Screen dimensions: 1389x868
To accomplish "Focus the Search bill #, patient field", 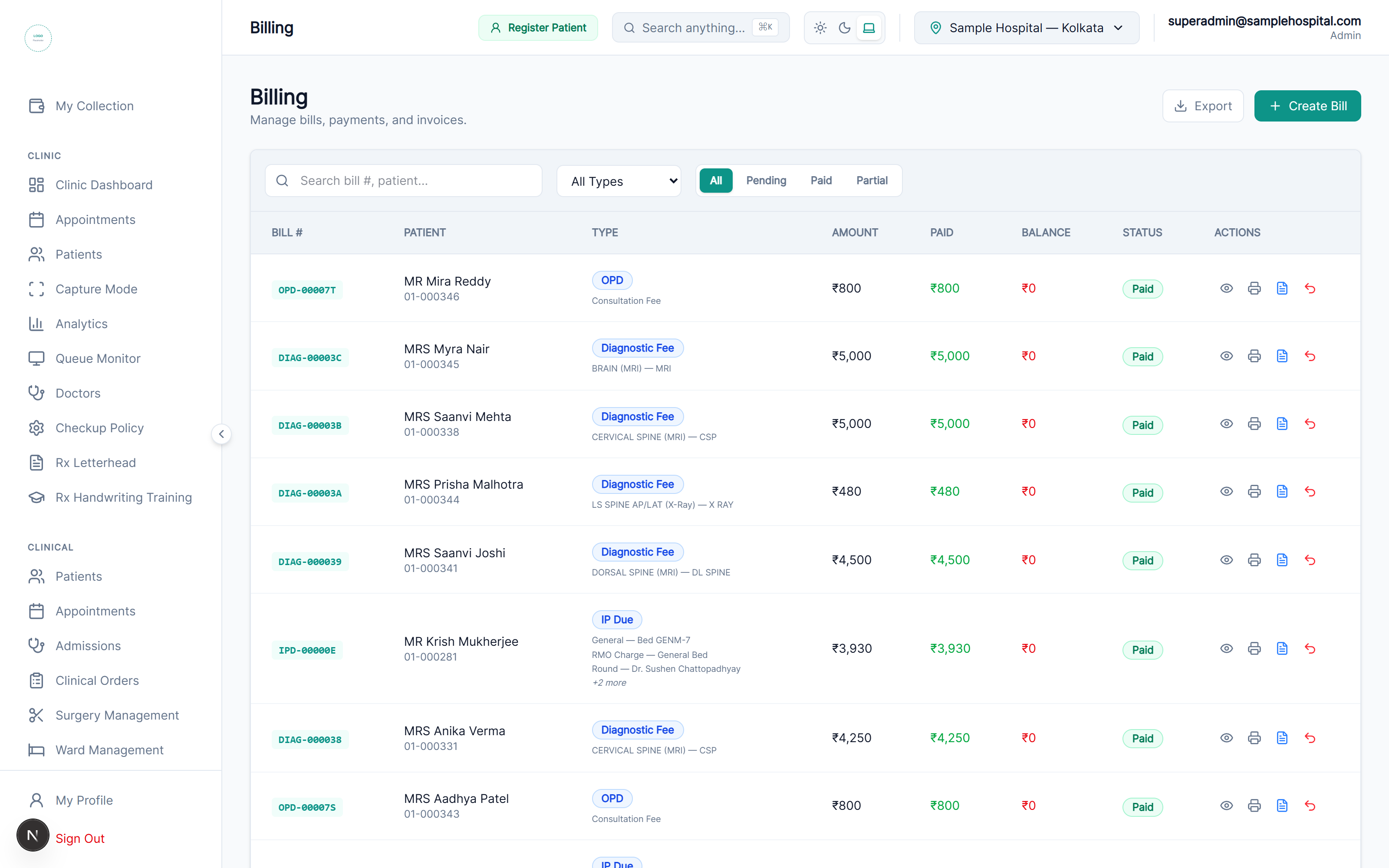I will pos(404,181).
